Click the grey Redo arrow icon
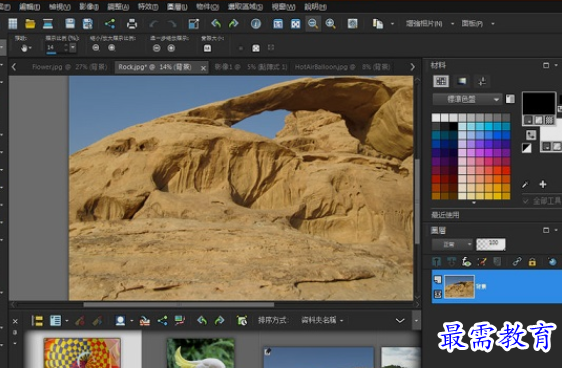This screenshot has width=562, height=368. [172, 24]
